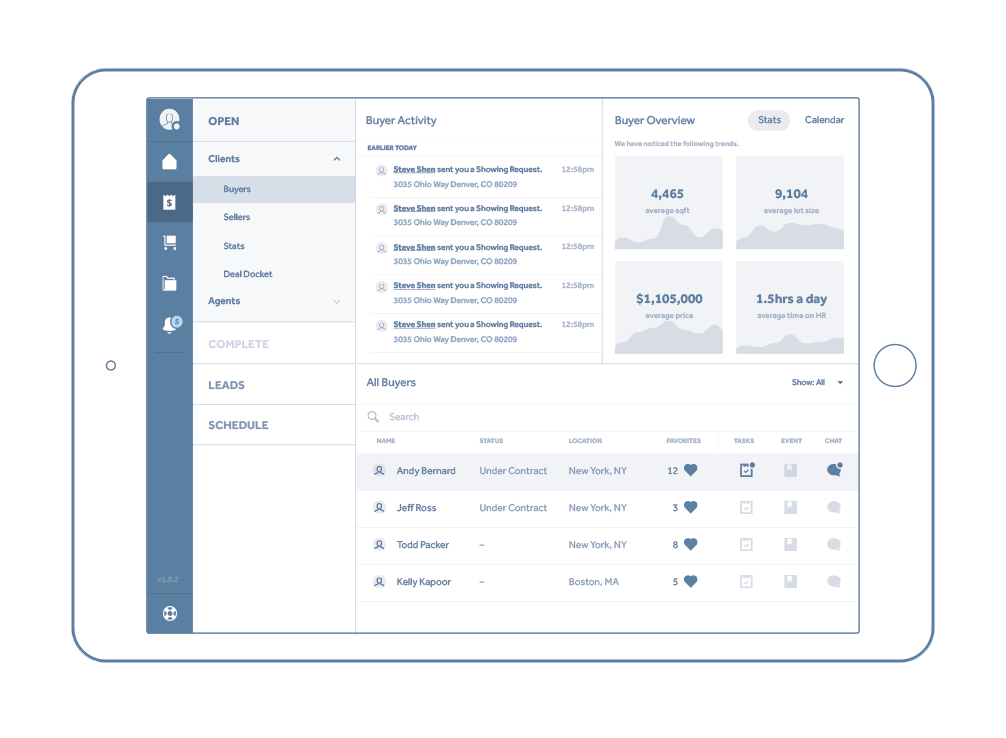
Task: Open chat with Andy Bernard
Action: click(x=834, y=470)
